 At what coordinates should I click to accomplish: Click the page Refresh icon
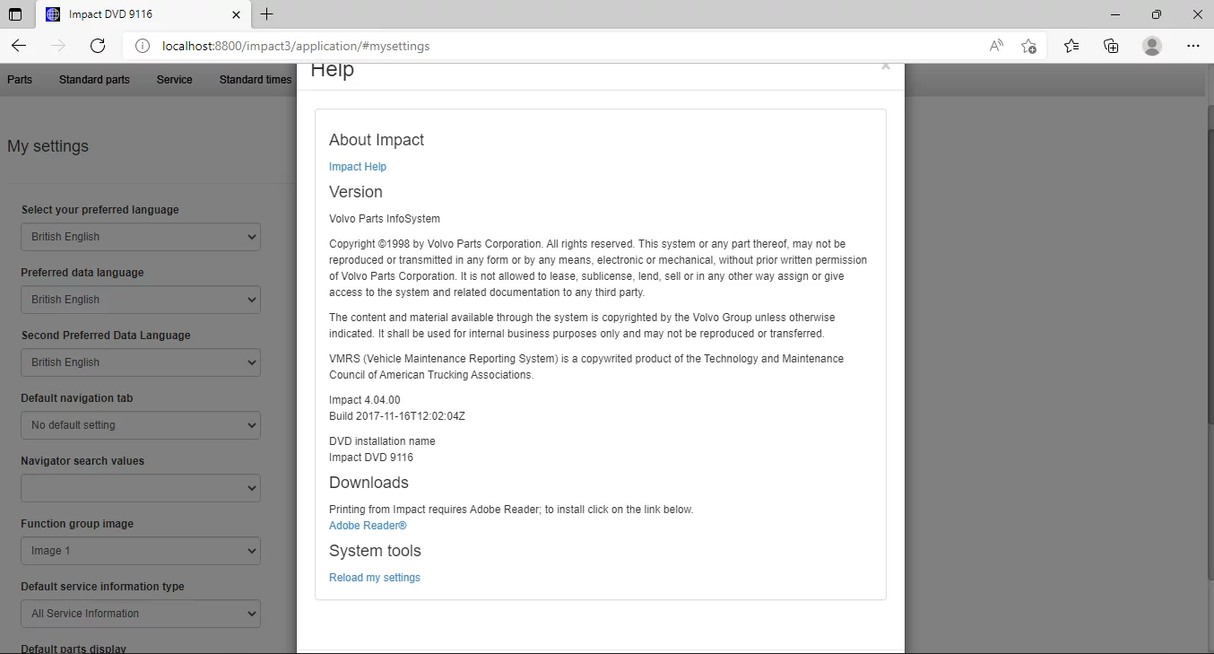(x=97, y=46)
